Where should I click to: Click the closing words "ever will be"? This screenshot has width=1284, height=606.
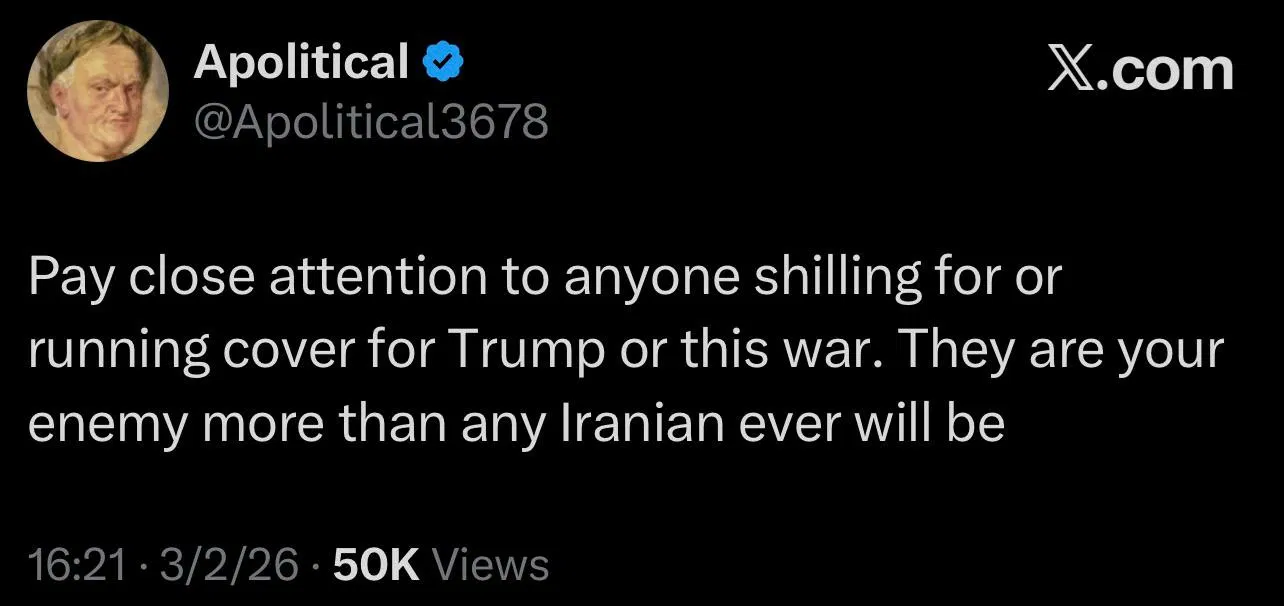[870, 424]
